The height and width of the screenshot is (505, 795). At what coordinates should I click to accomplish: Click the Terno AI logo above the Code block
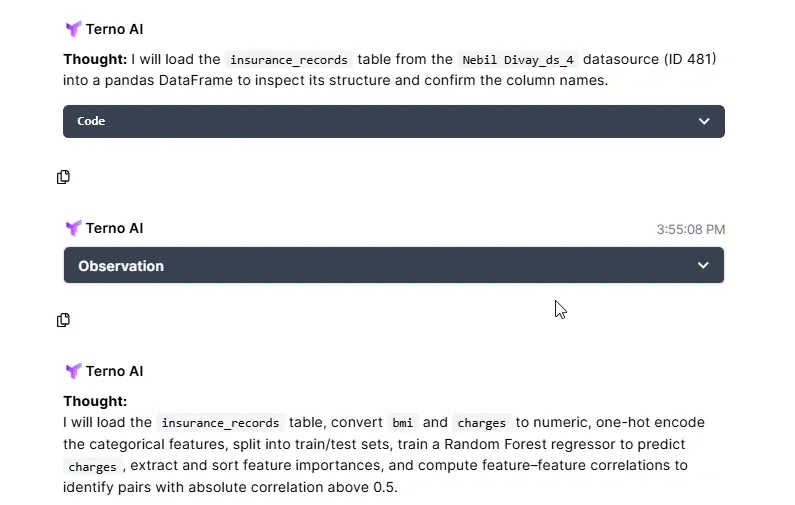pos(73,29)
